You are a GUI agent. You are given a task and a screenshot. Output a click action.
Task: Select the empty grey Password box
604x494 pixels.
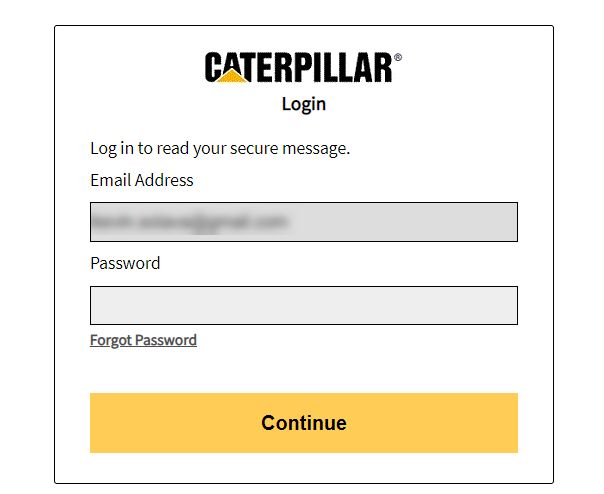pyautogui.click(x=304, y=305)
